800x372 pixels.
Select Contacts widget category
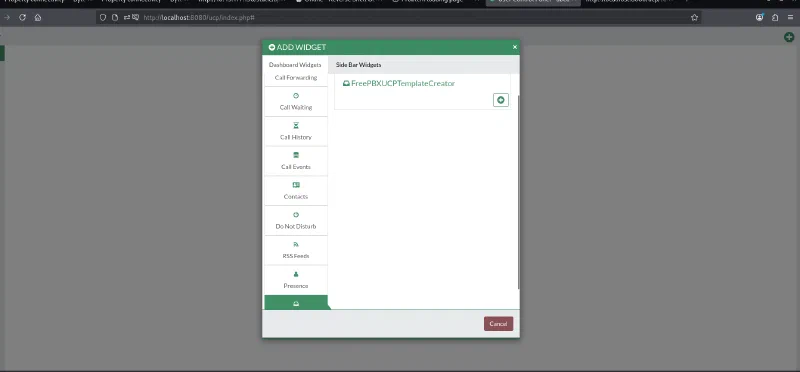tap(295, 190)
